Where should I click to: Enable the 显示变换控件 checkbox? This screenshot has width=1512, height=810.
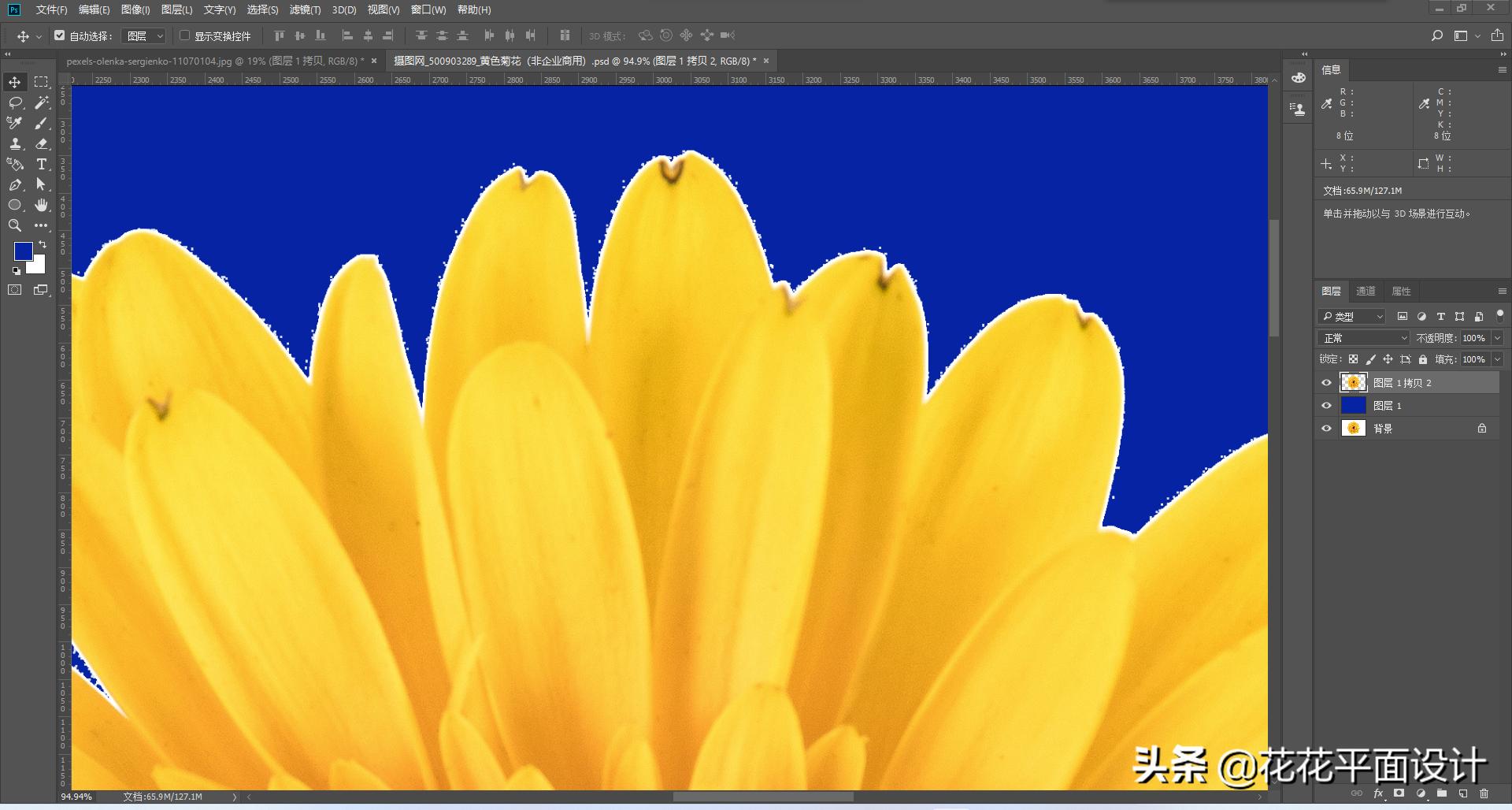[x=184, y=35]
